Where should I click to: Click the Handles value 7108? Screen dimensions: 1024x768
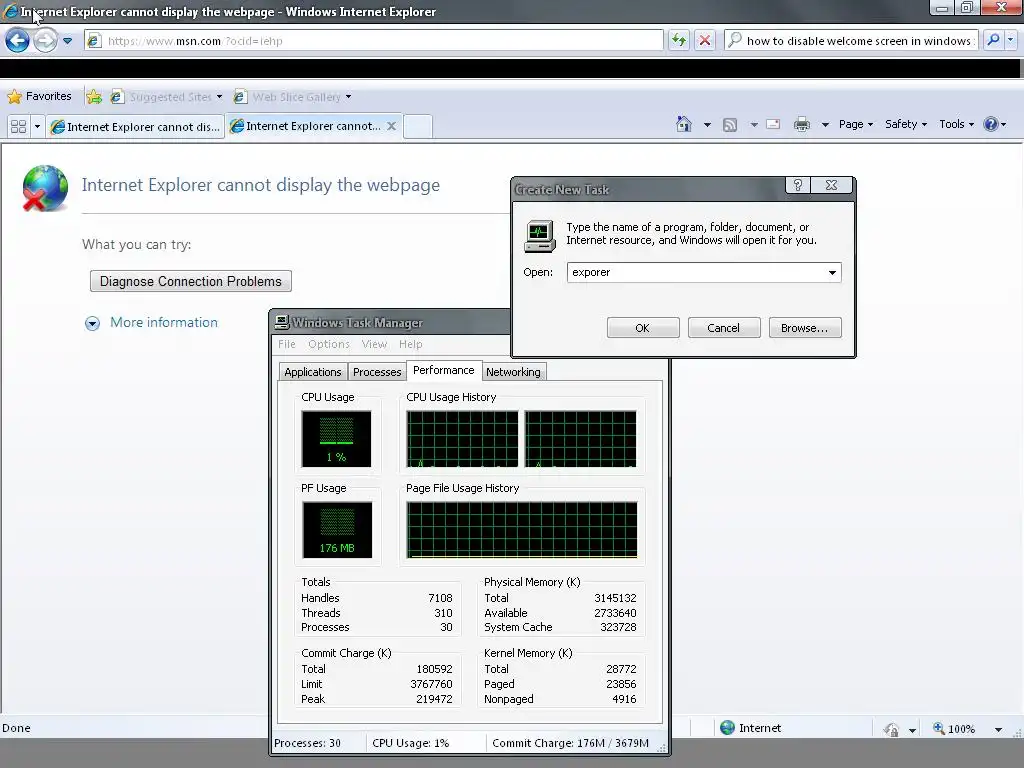440,598
